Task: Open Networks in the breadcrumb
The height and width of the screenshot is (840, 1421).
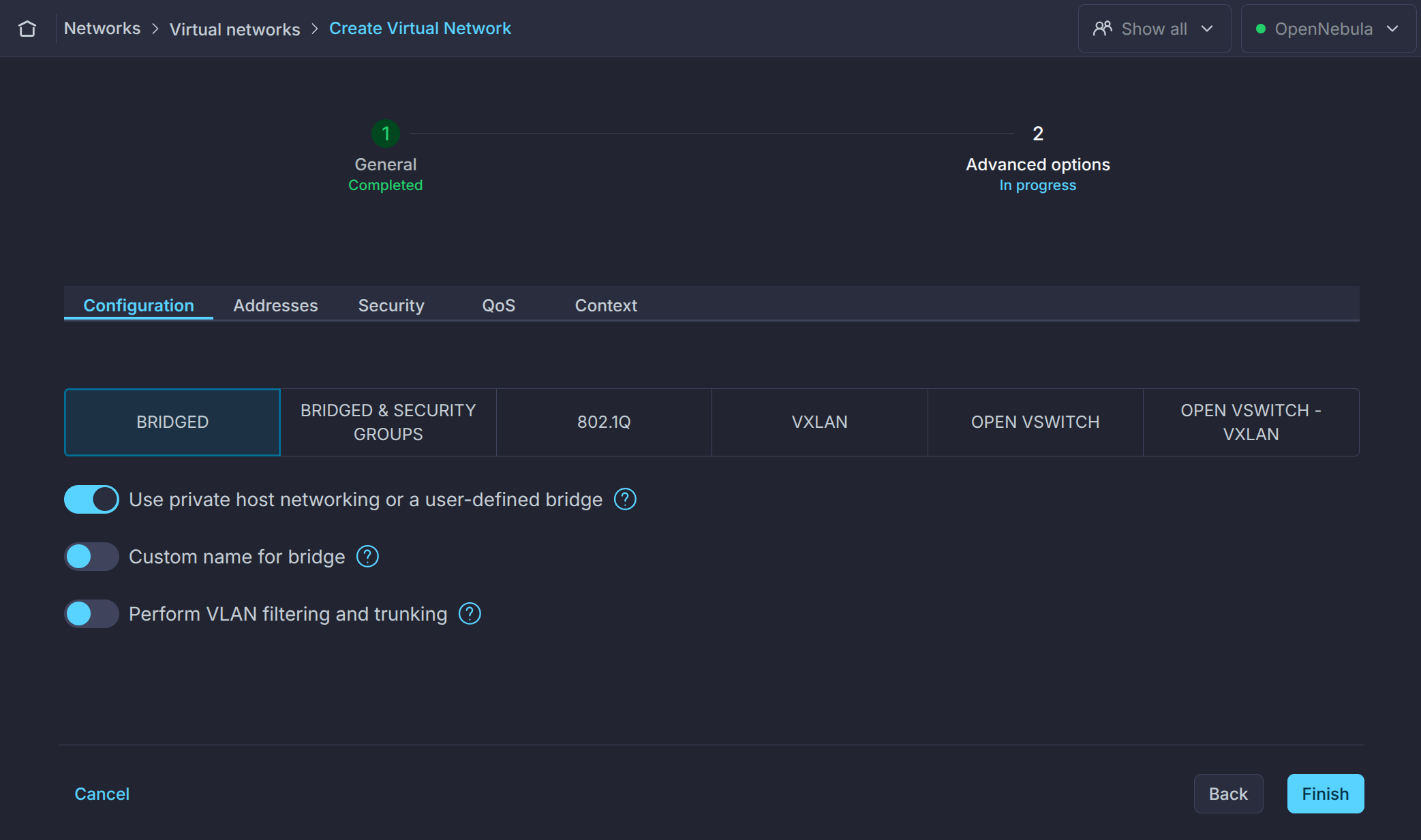Action: [x=102, y=29]
